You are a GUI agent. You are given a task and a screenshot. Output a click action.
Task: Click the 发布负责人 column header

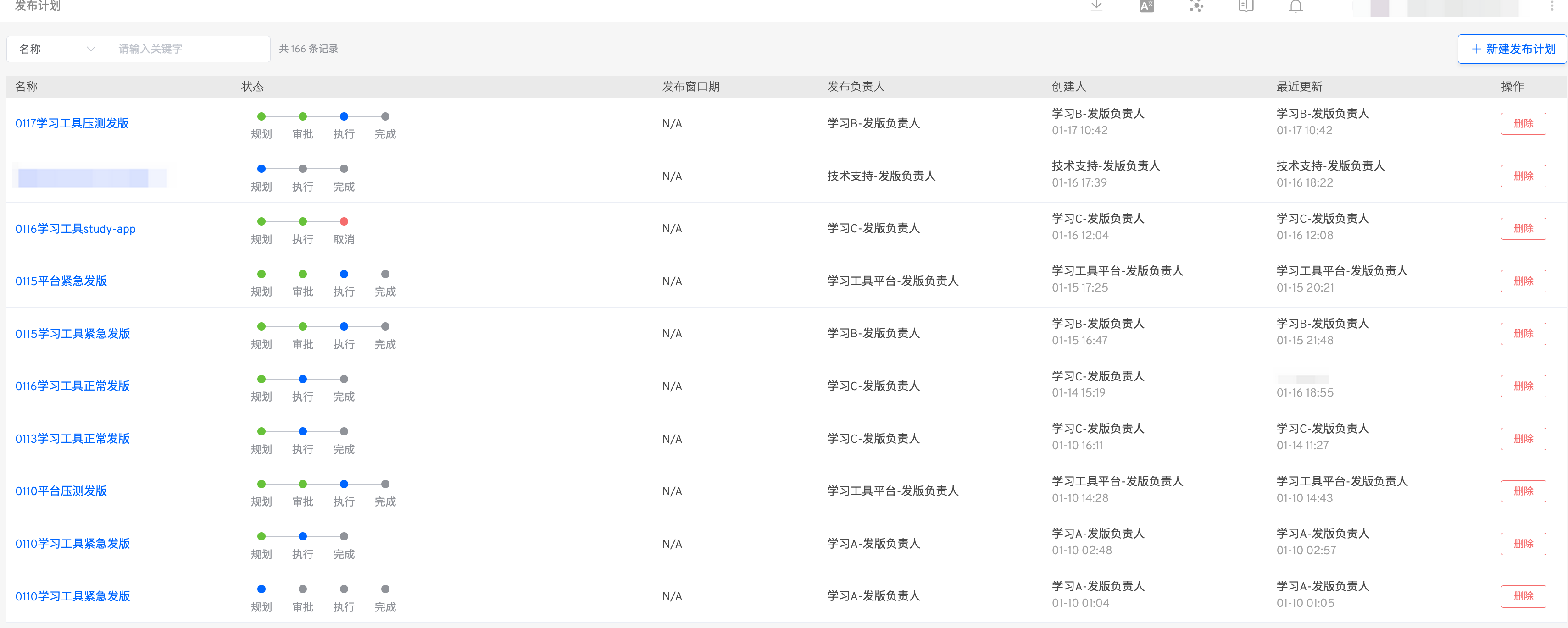click(x=855, y=86)
